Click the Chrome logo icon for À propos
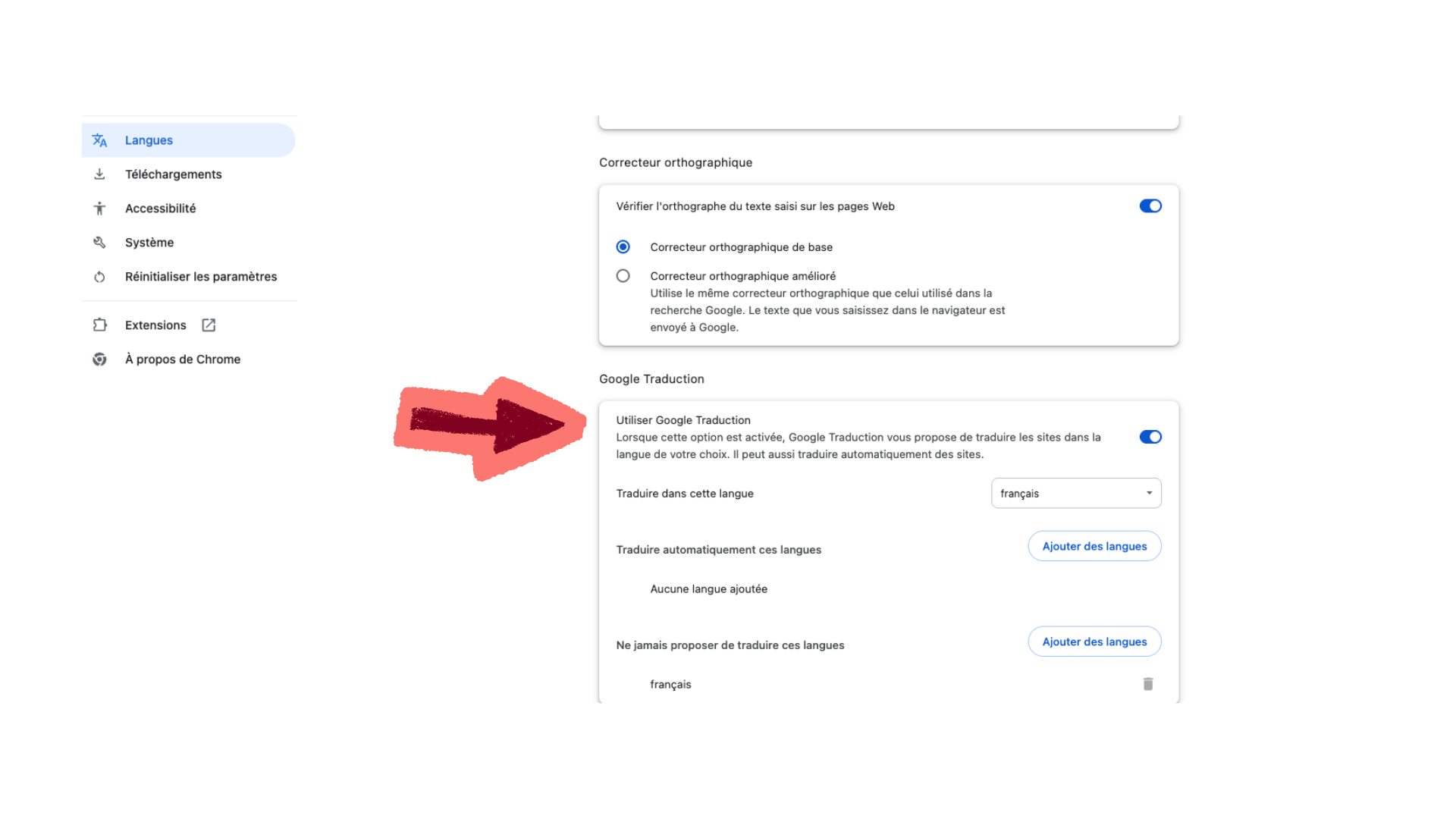1456x819 pixels. pyautogui.click(x=99, y=359)
